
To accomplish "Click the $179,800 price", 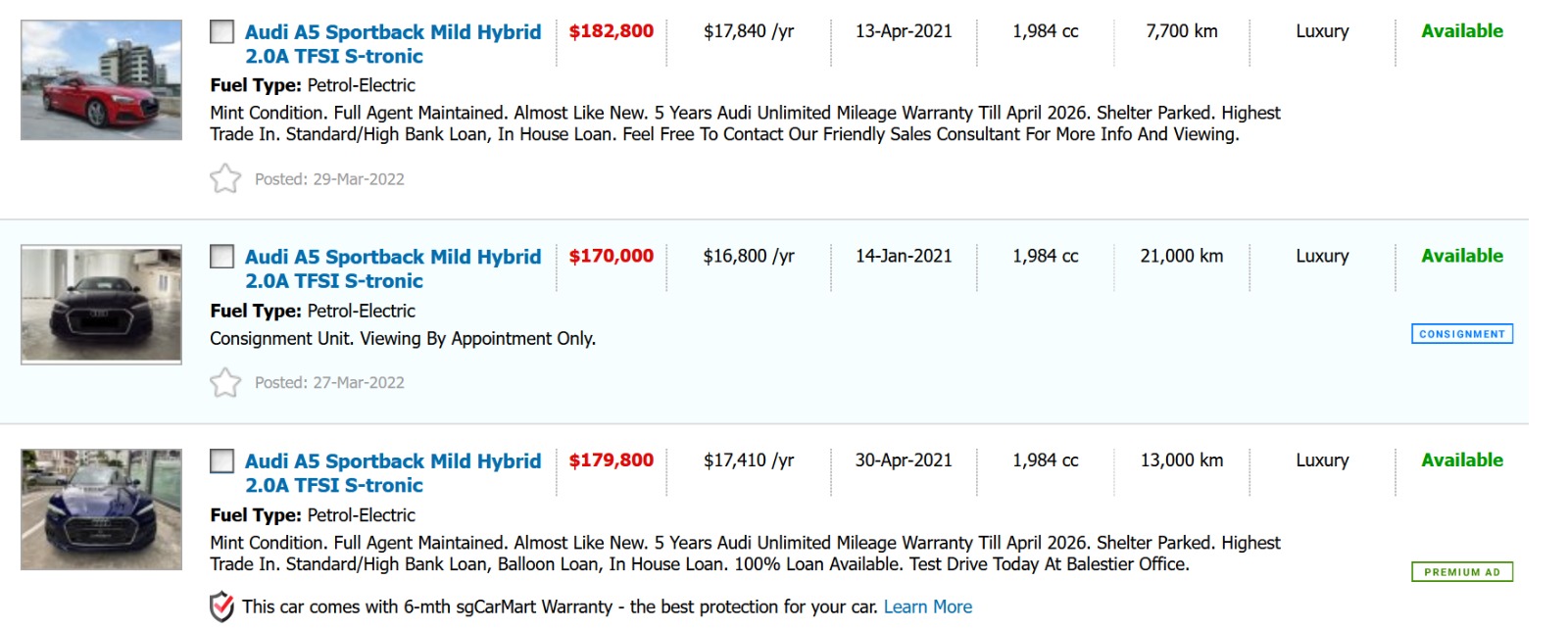I will pos(611,460).
